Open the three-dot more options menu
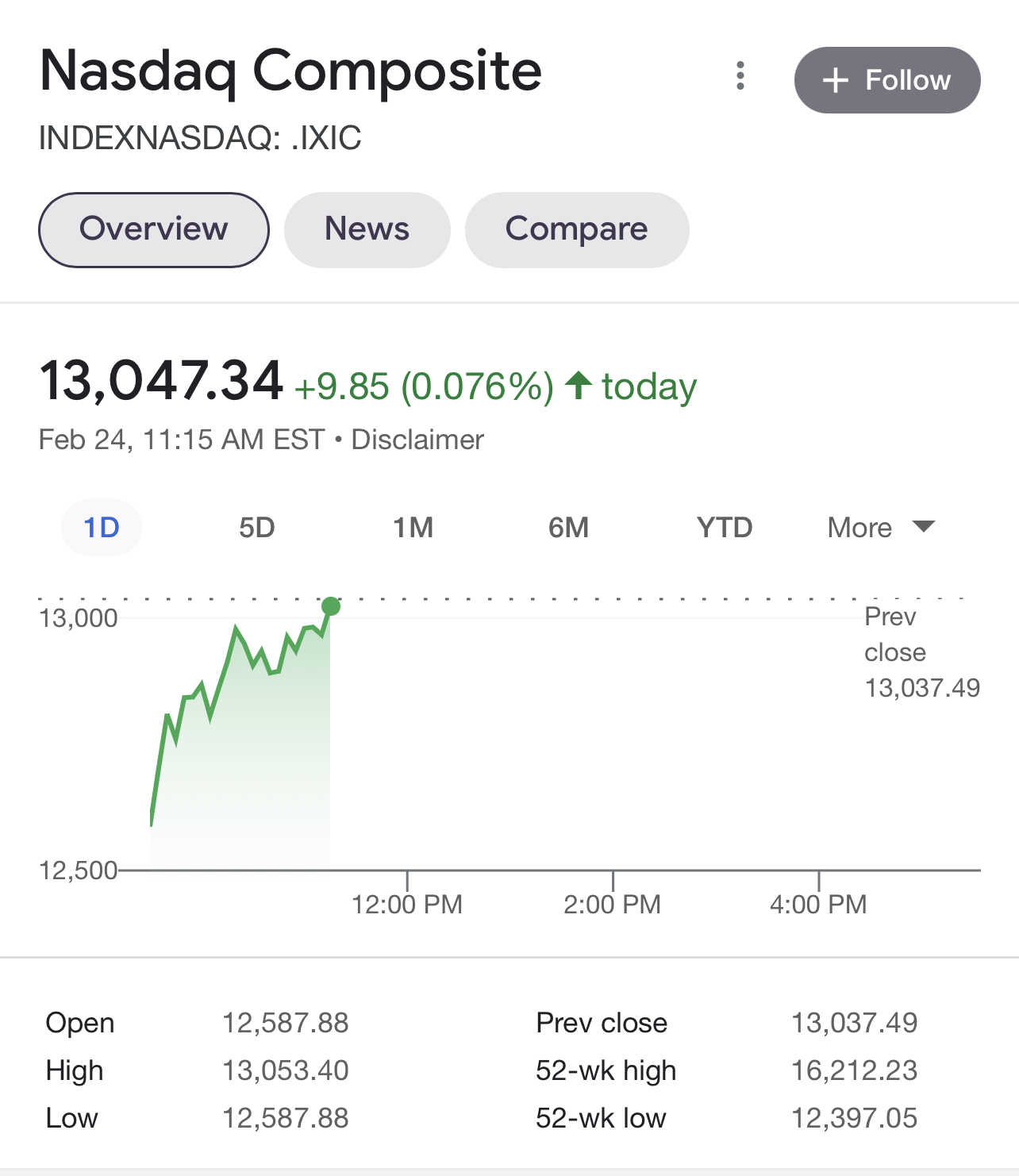The height and width of the screenshot is (1176, 1019). point(740,75)
